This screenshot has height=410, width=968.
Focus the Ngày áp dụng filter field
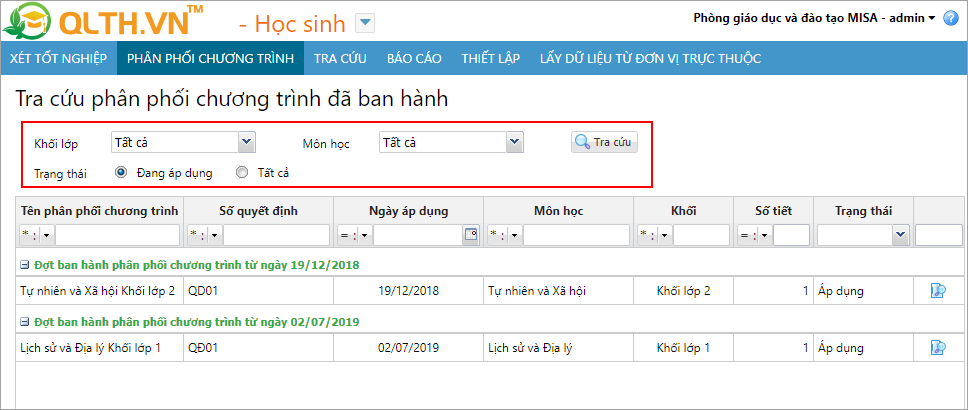pyautogui.click(x=419, y=235)
